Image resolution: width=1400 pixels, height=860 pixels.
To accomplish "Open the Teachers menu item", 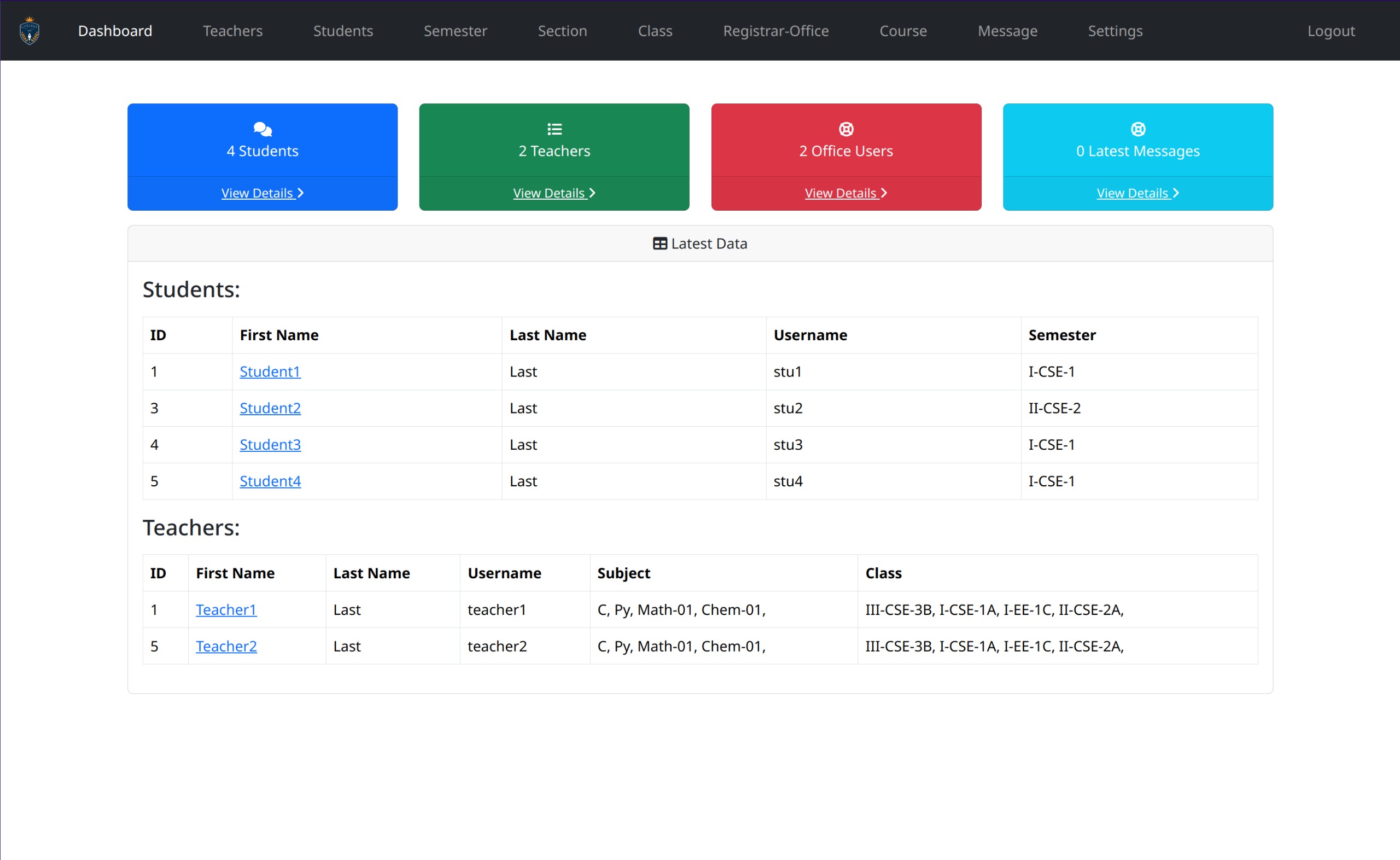I will (232, 31).
